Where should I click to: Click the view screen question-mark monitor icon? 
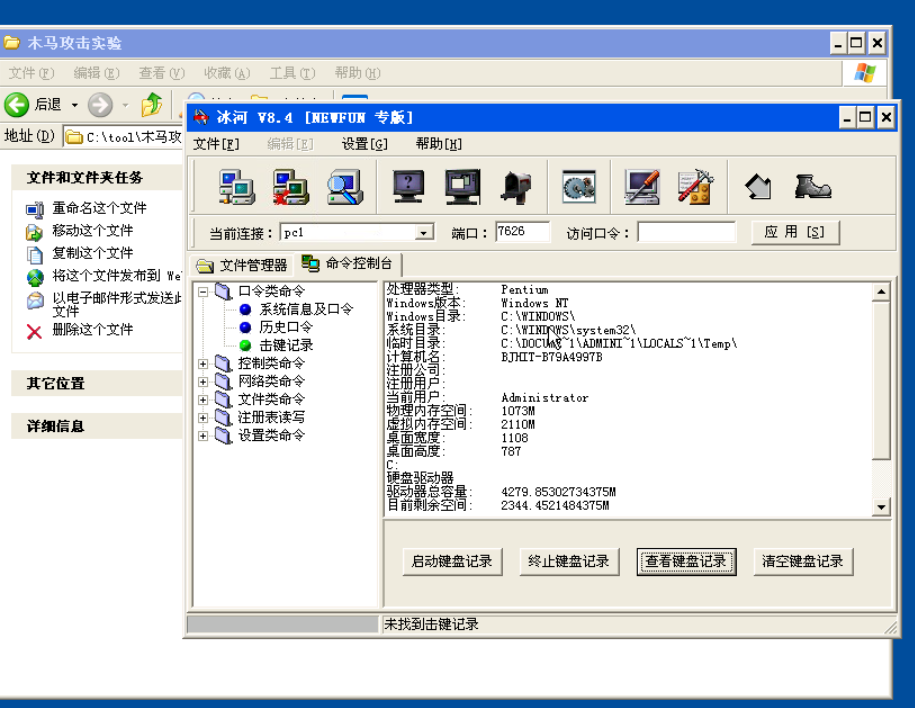(408, 187)
